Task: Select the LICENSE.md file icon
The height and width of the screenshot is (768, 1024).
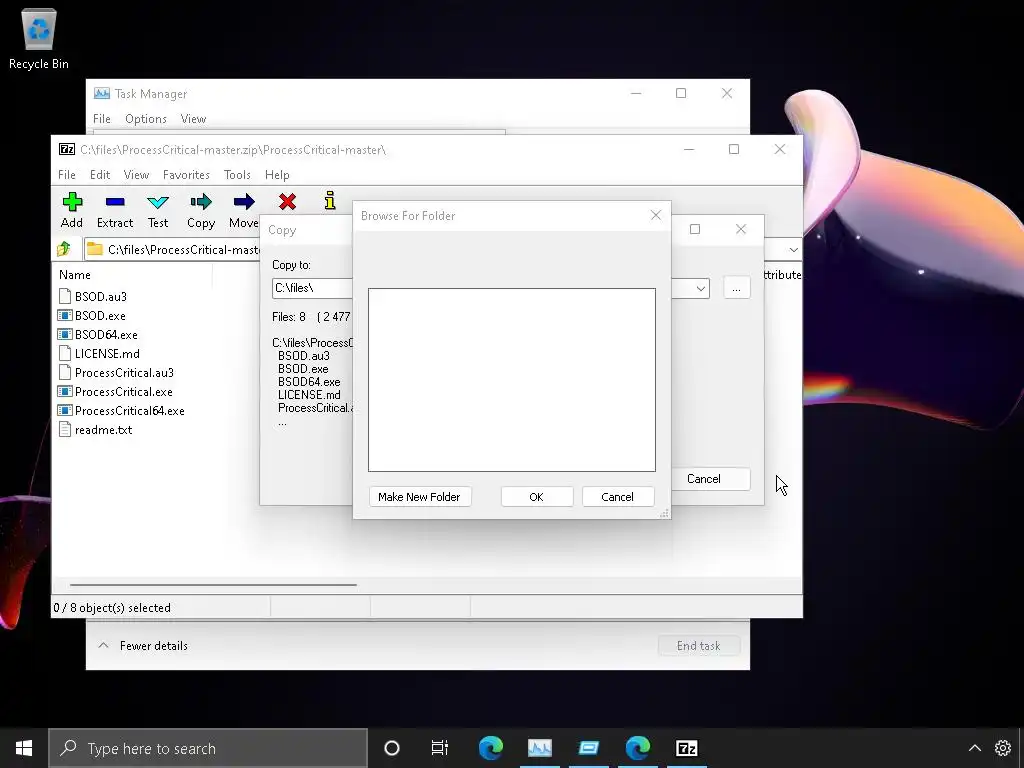Action: click(x=65, y=353)
